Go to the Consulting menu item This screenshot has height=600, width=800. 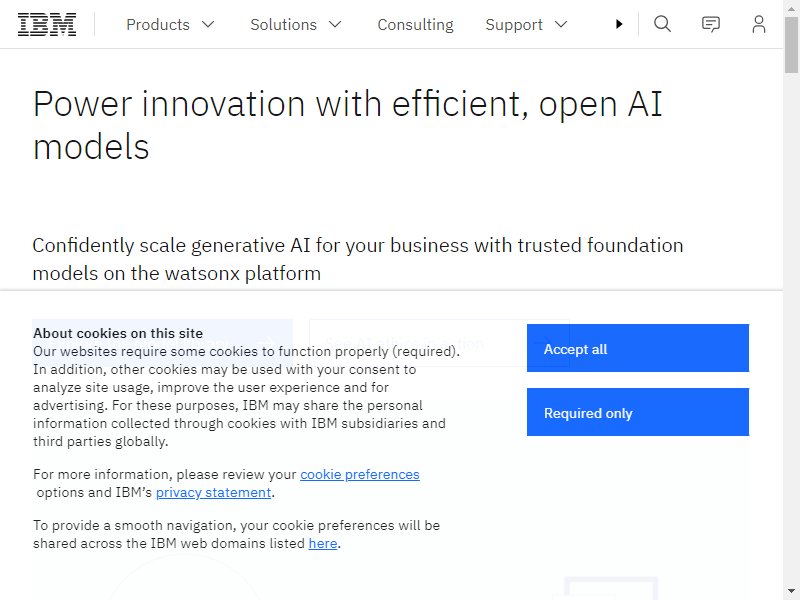pyautogui.click(x=415, y=24)
